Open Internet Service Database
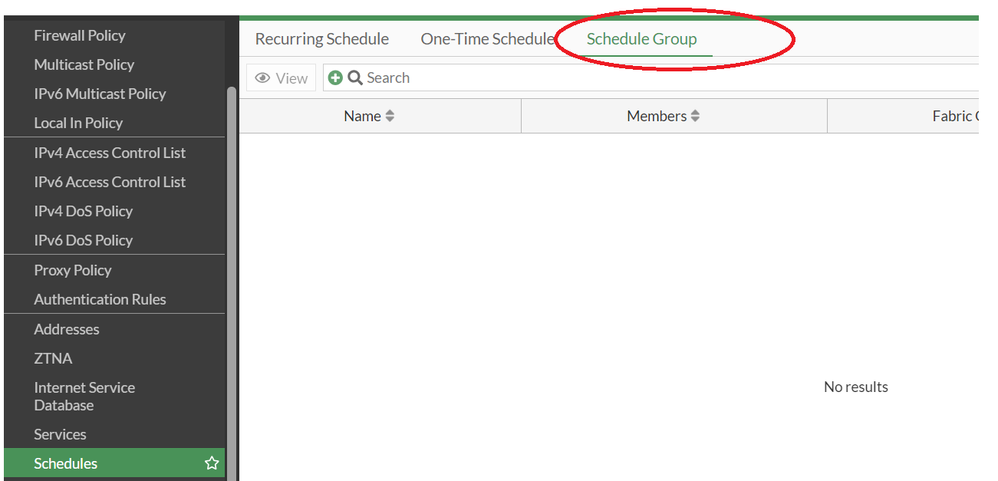This screenshot has height=481, width=998. [84, 396]
